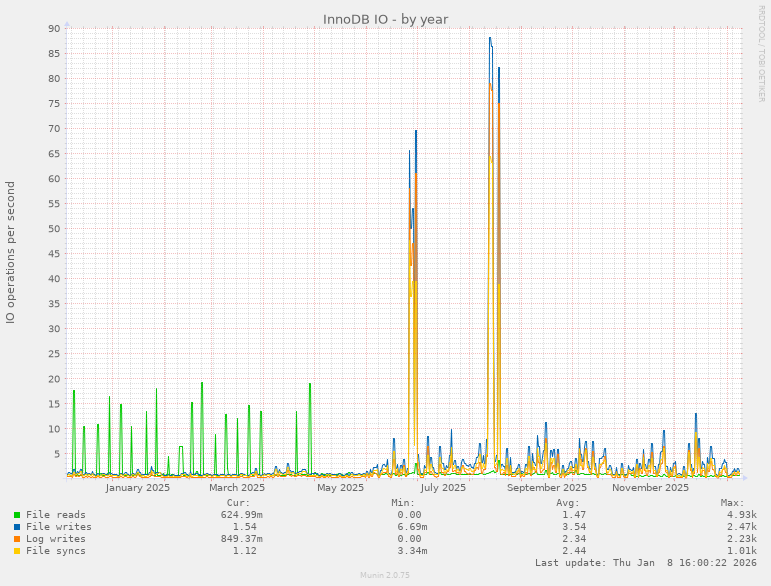Click the green File reads legend swatch

tap(17, 515)
